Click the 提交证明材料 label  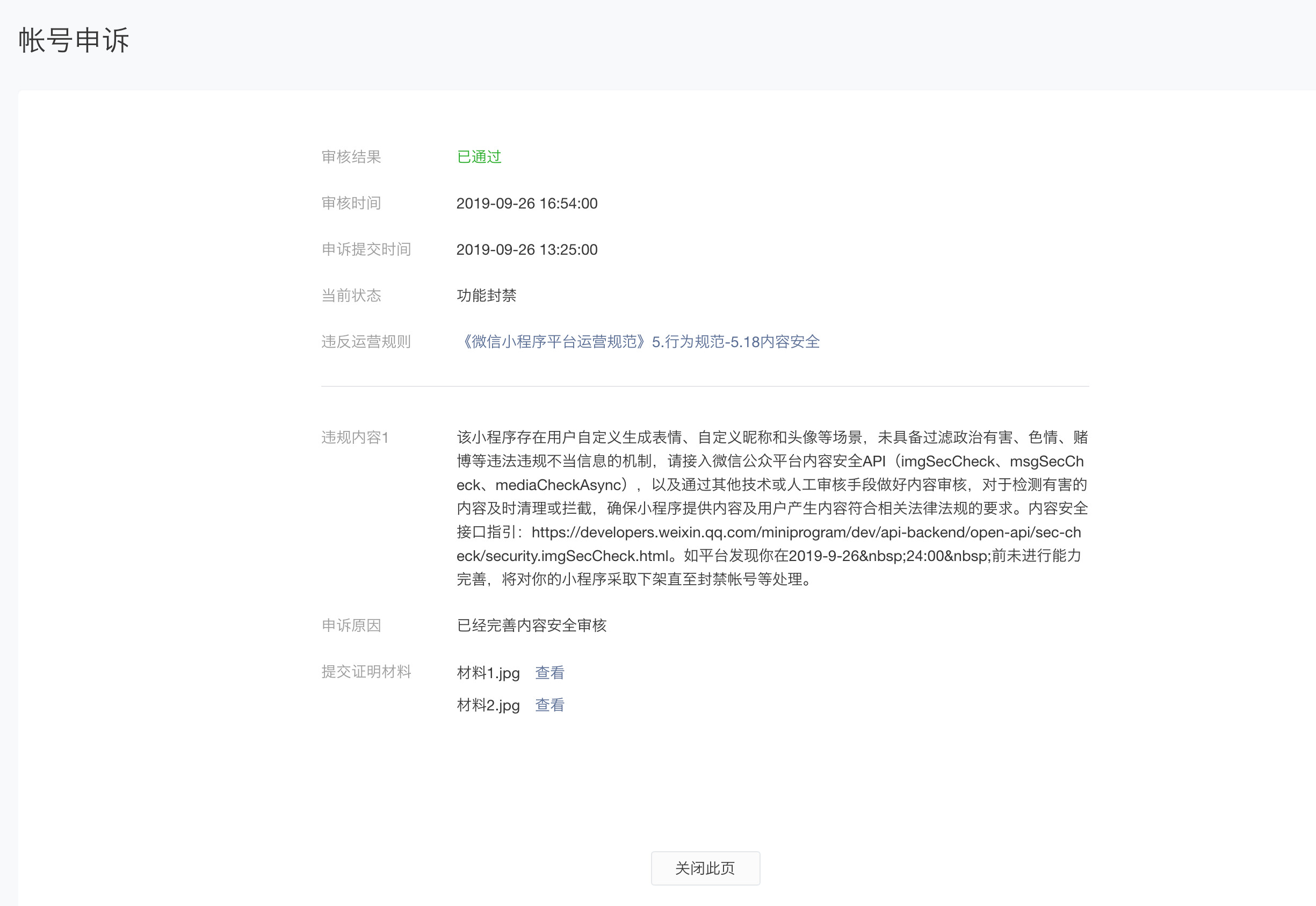click(366, 672)
